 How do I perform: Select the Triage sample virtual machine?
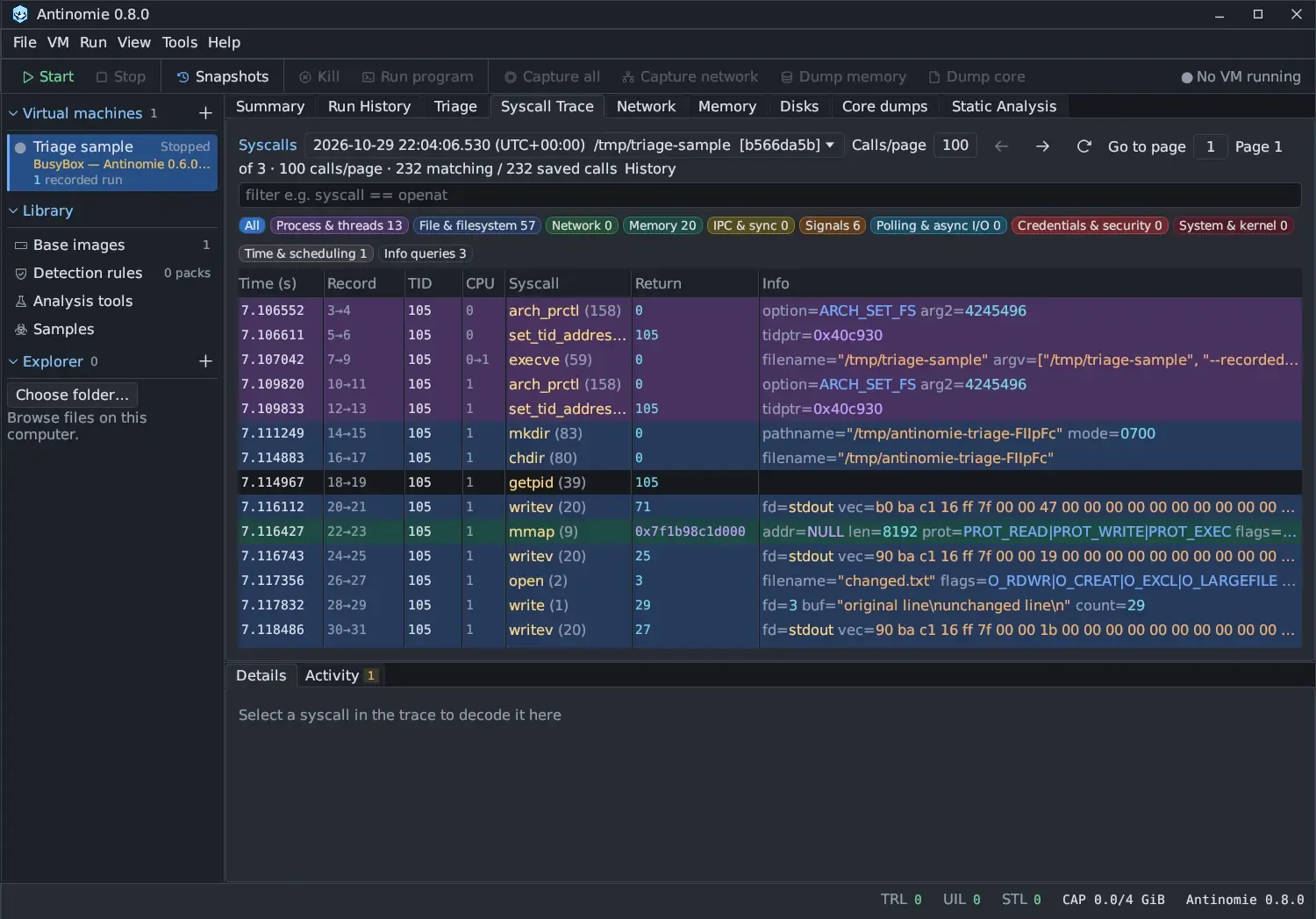[x=112, y=162]
